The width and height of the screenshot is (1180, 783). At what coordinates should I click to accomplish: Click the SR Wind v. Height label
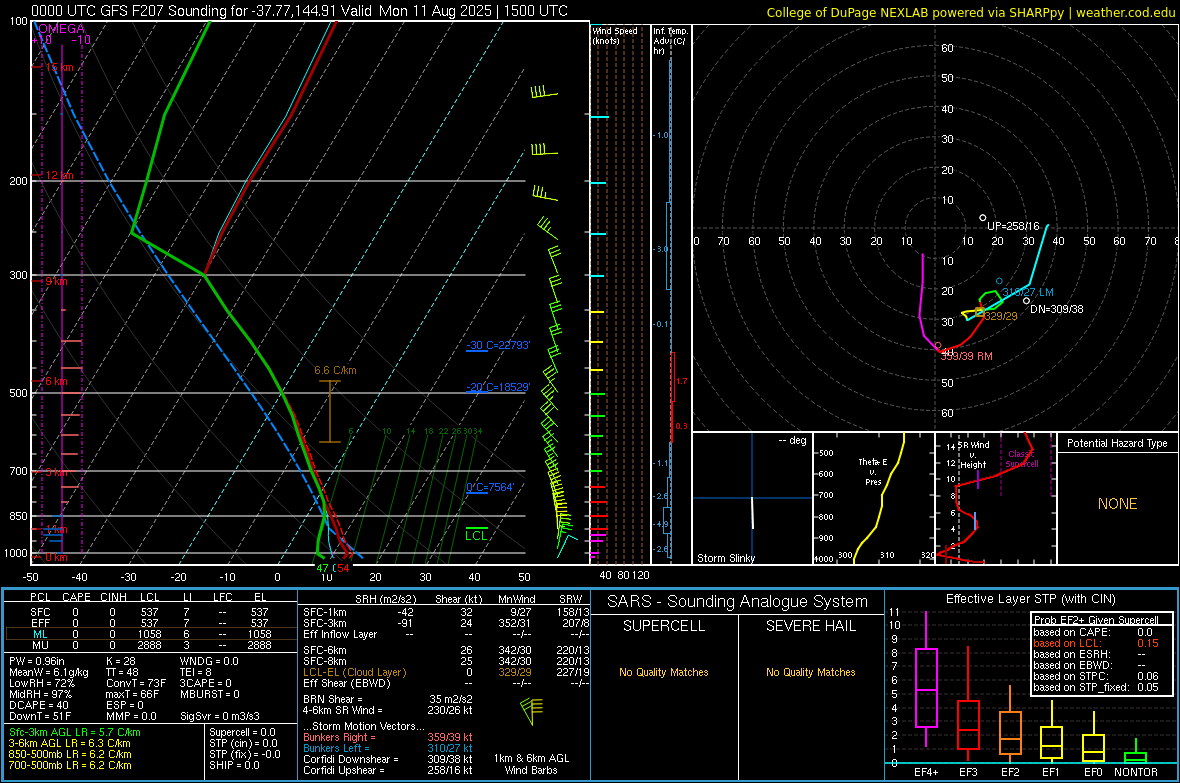point(974,455)
